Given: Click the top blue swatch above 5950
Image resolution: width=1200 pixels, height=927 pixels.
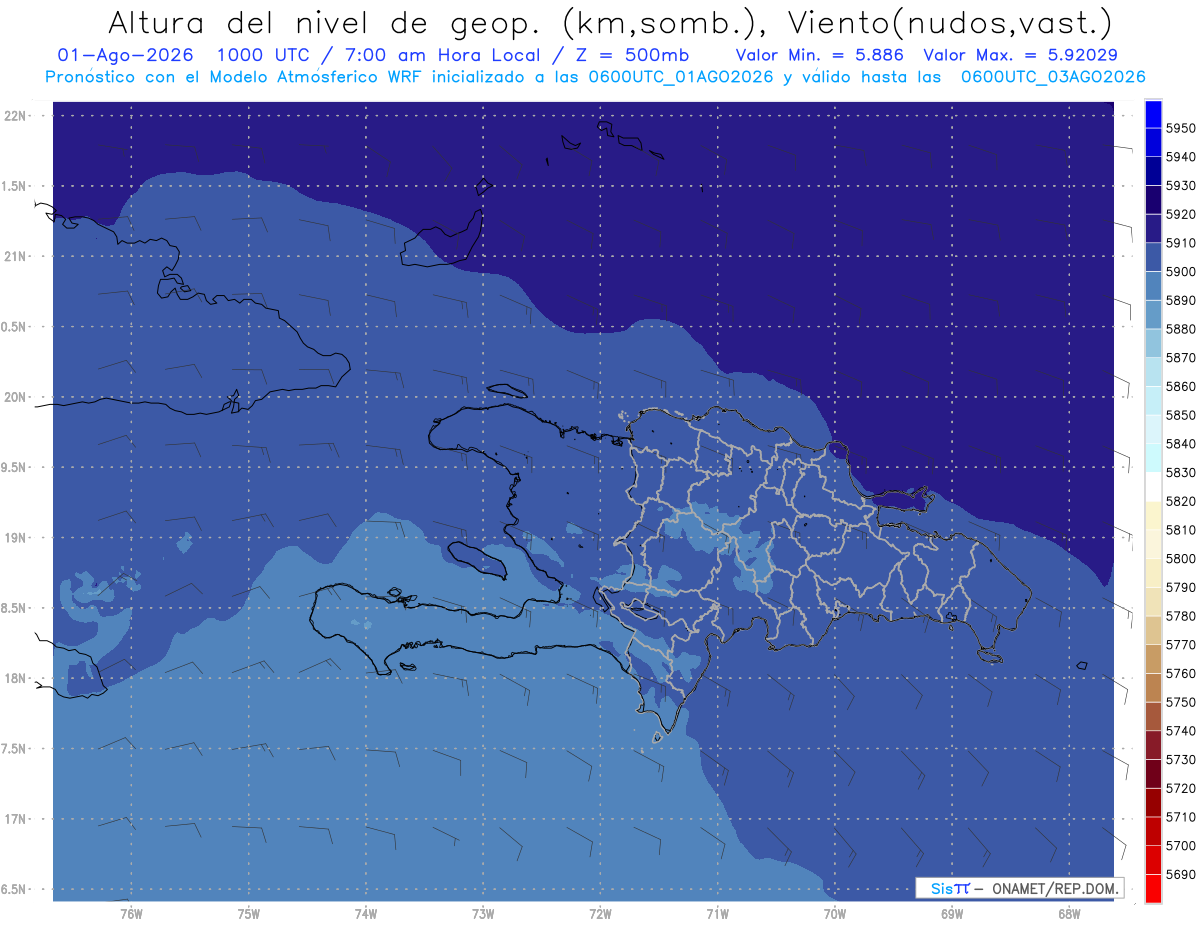Looking at the screenshot, I should 1153,114.
